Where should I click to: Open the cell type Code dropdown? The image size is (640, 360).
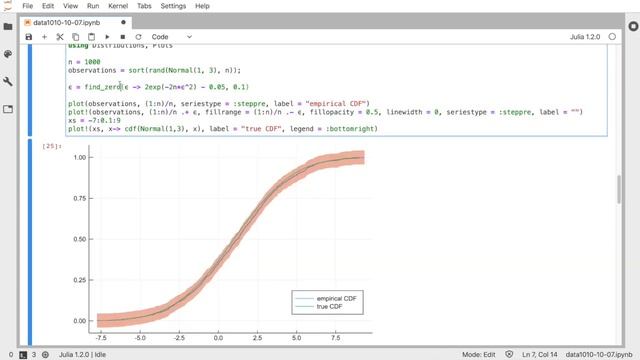point(171,37)
